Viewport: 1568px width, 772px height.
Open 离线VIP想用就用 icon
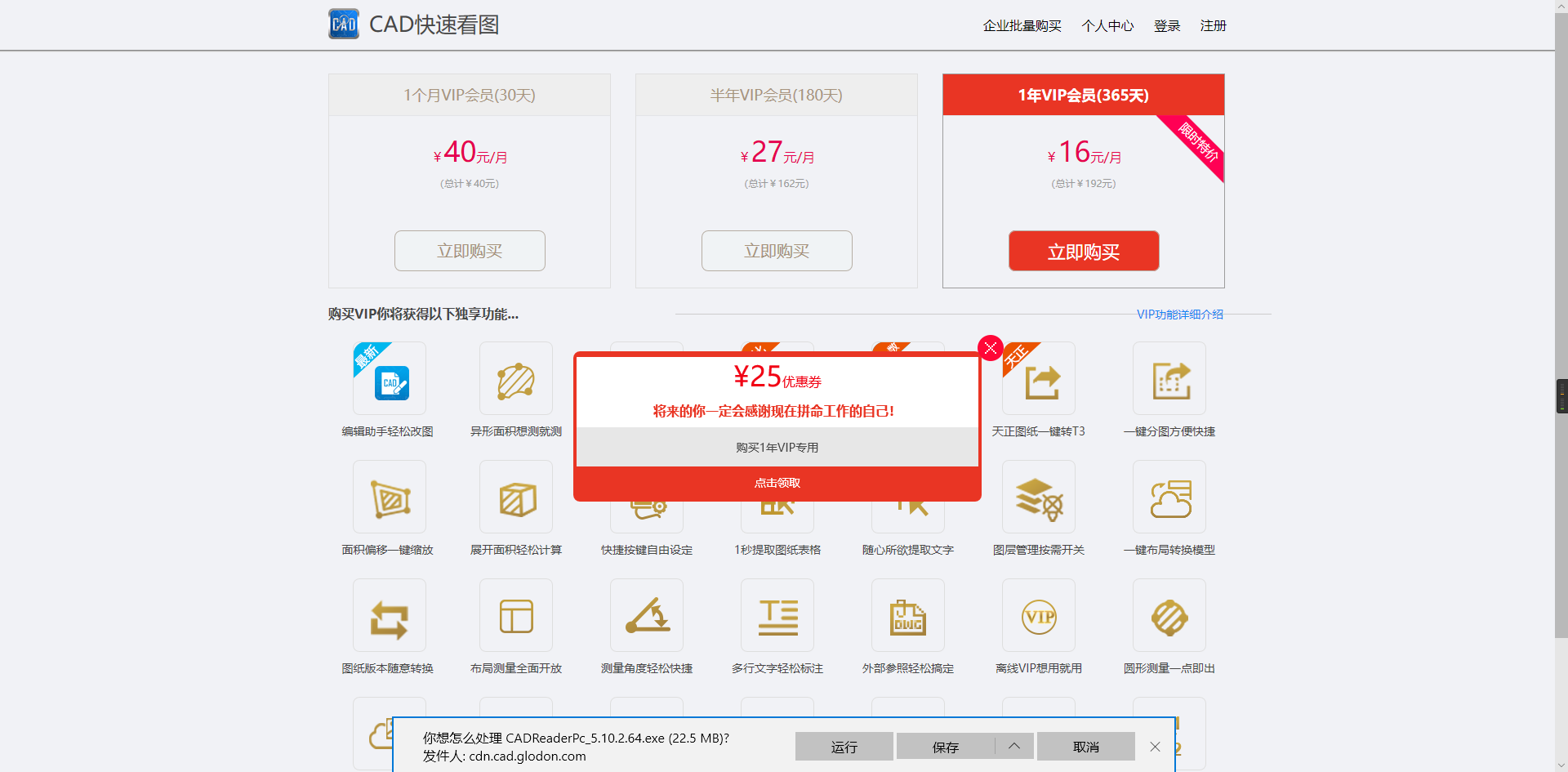[x=1039, y=615]
